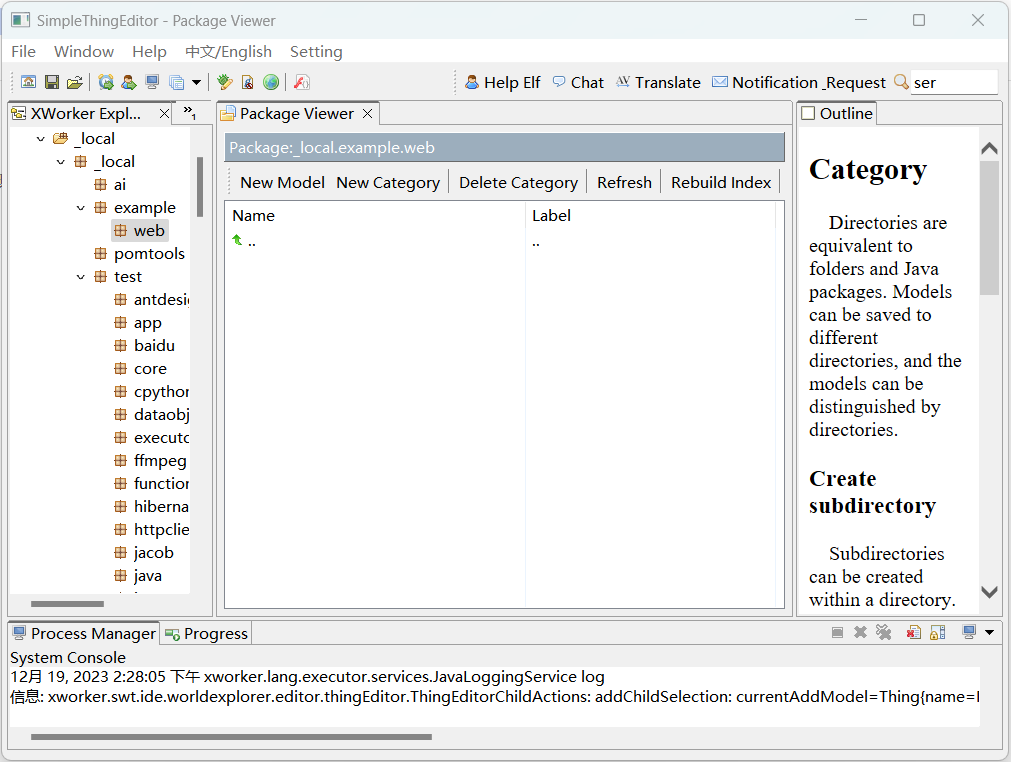Click the Save (floppy disk) toolbar icon
The height and width of the screenshot is (762, 1011).
[51, 82]
